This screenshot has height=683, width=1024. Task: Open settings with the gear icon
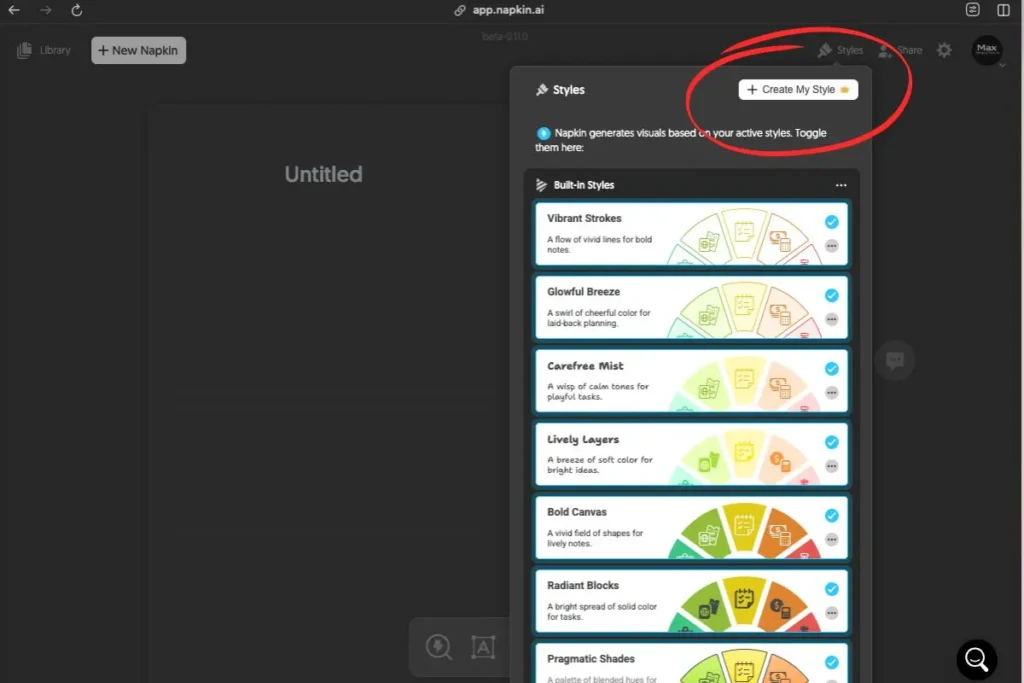click(944, 50)
